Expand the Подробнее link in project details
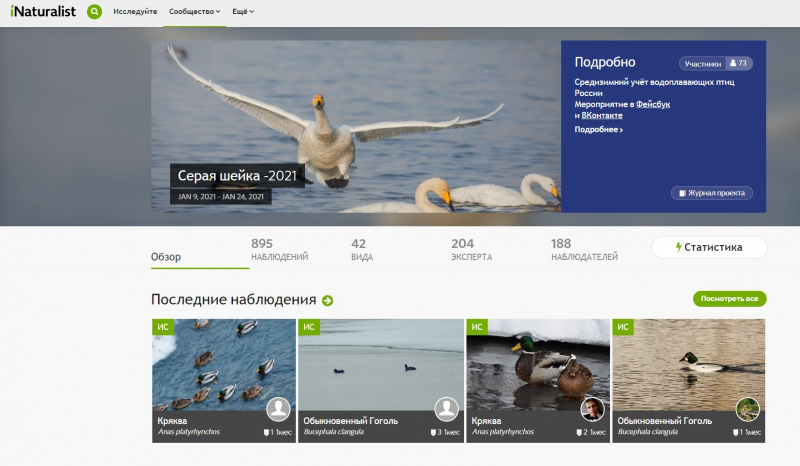Image resolution: width=800 pixels, height=466 pixels. point(598,130)
